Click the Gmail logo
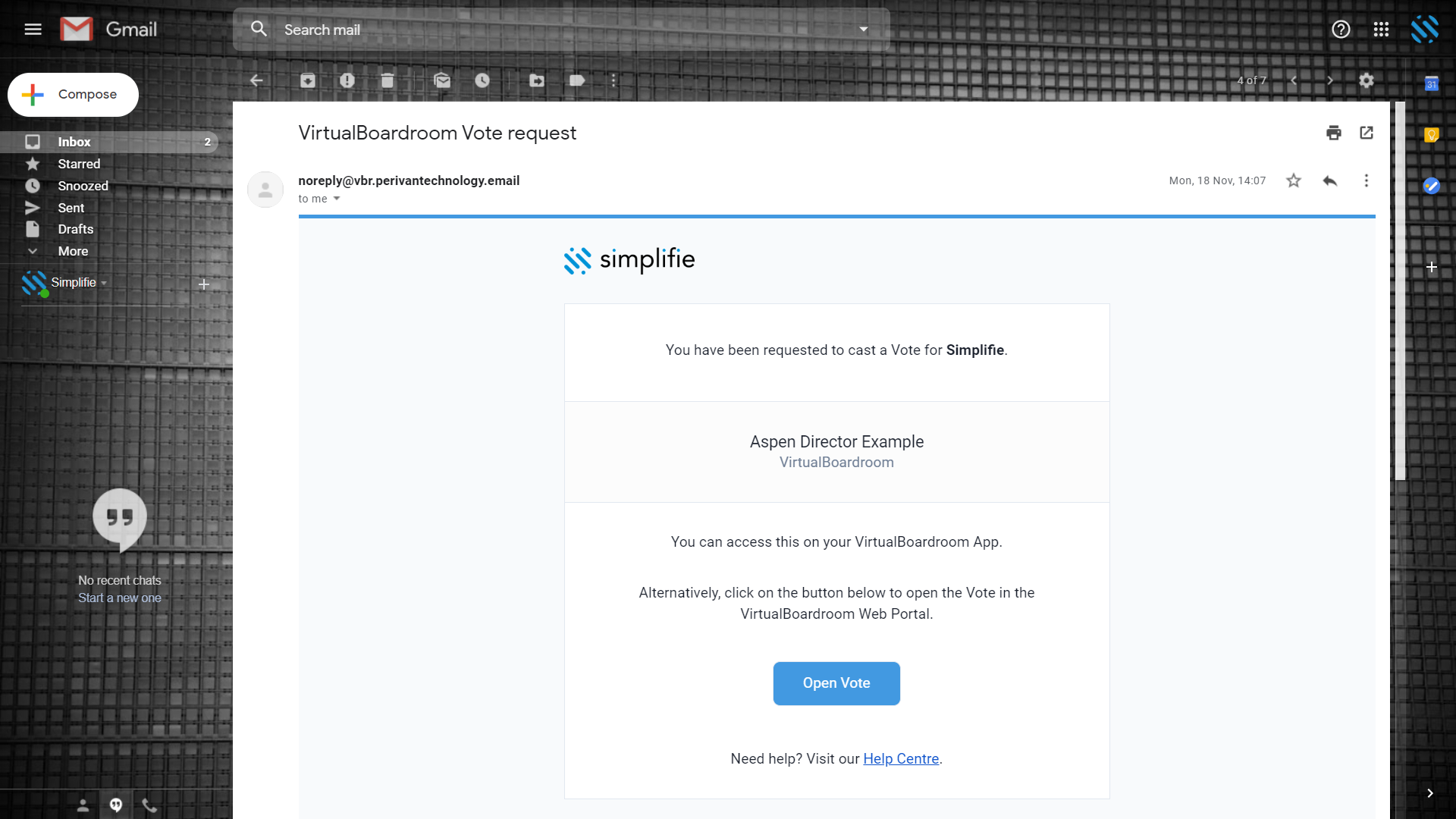Screen dimensions: 1456x819 (x=108, y=30)
